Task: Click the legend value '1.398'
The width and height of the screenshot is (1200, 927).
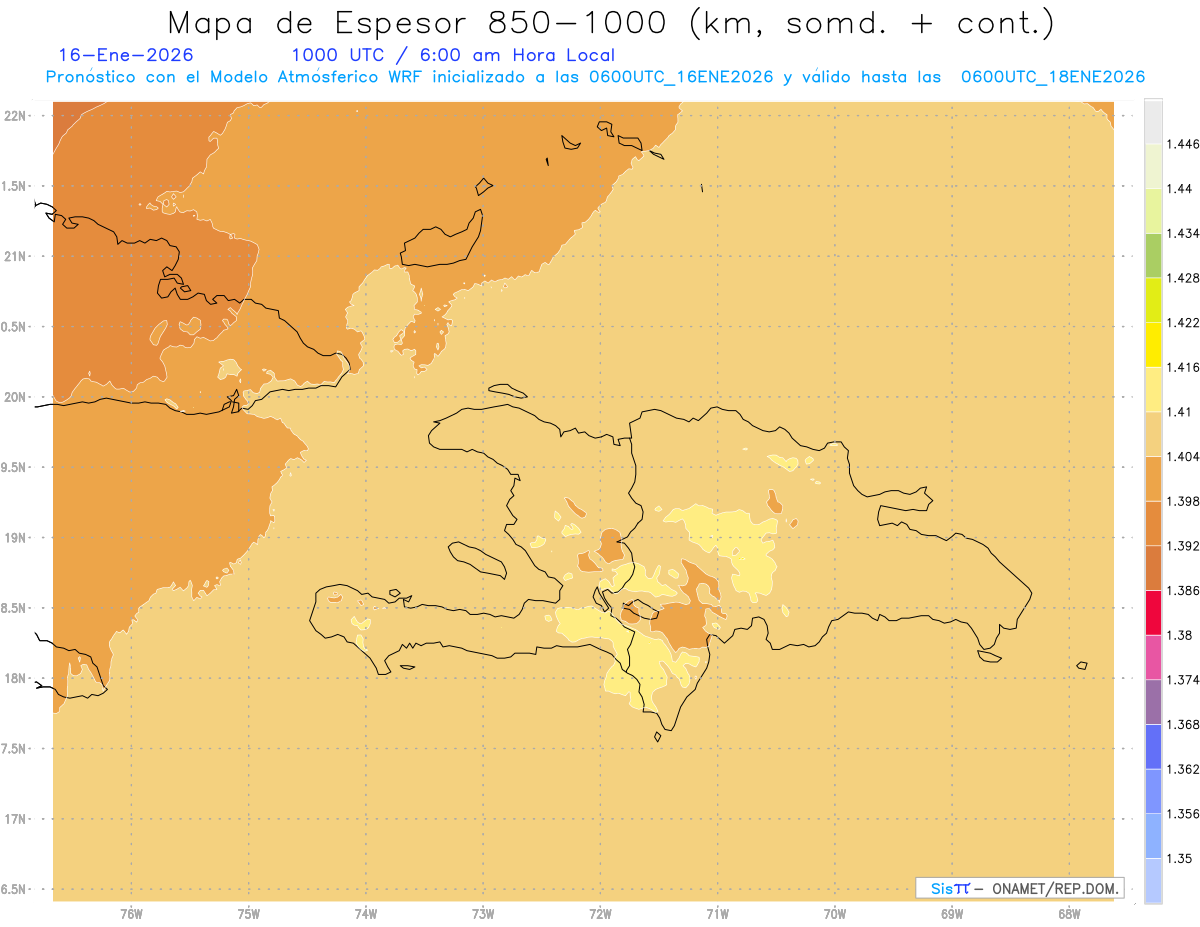Action: [1184, 501]
